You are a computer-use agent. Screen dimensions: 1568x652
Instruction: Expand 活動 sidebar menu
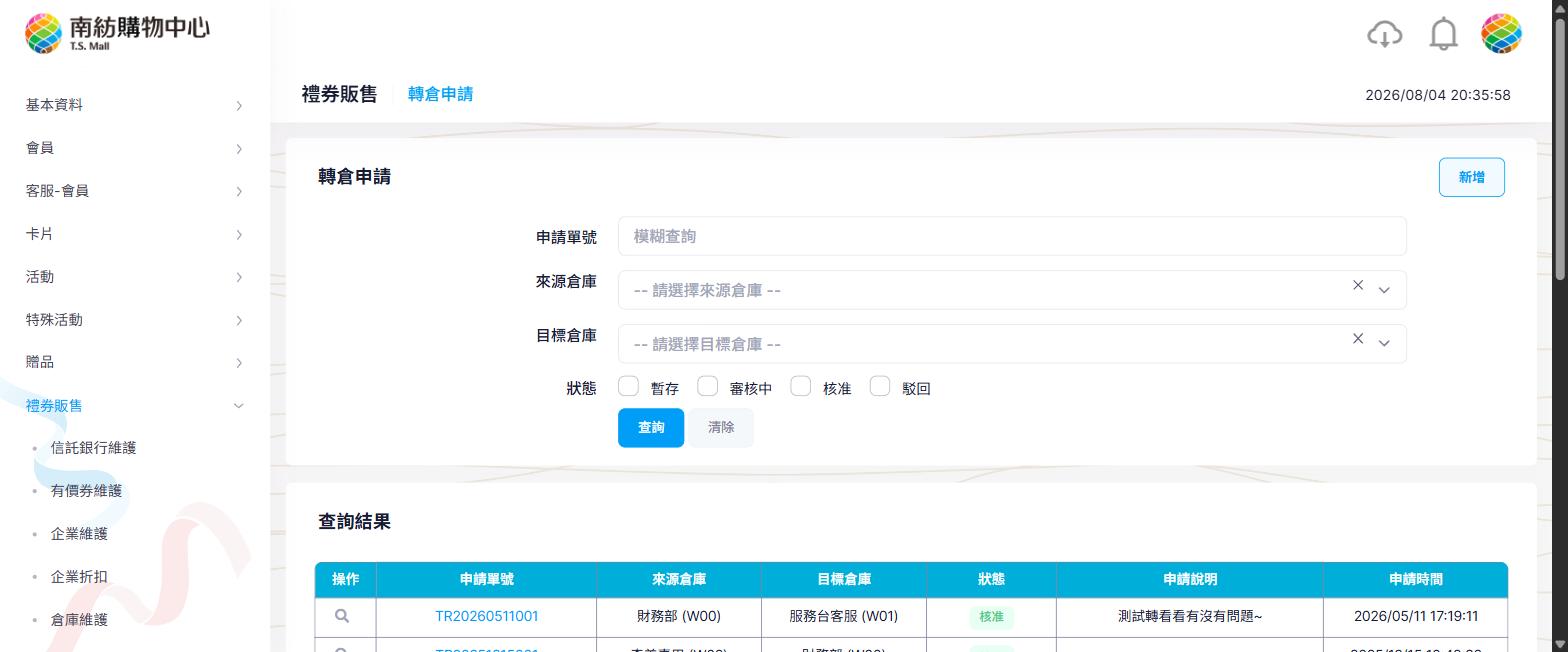click(x=135, y=277)
